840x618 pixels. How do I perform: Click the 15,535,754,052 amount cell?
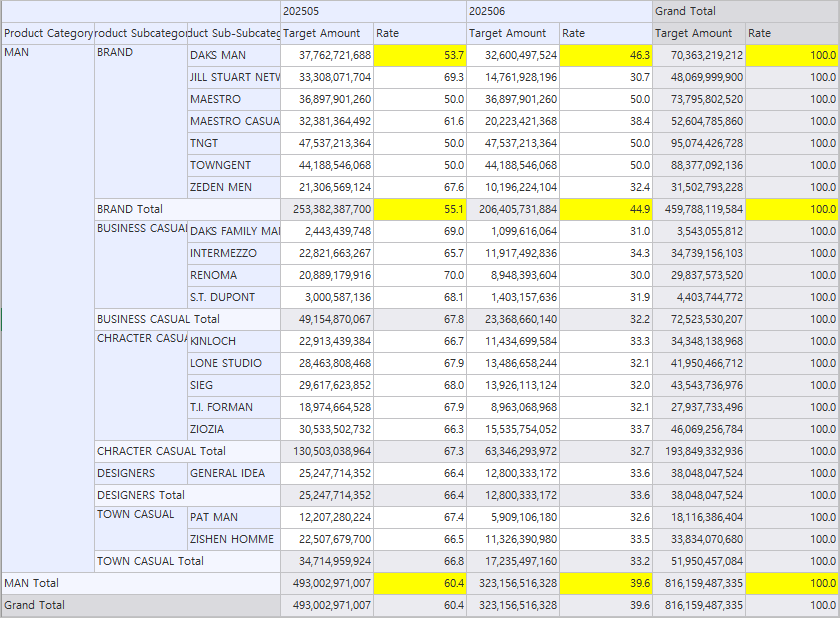point(513,428)
